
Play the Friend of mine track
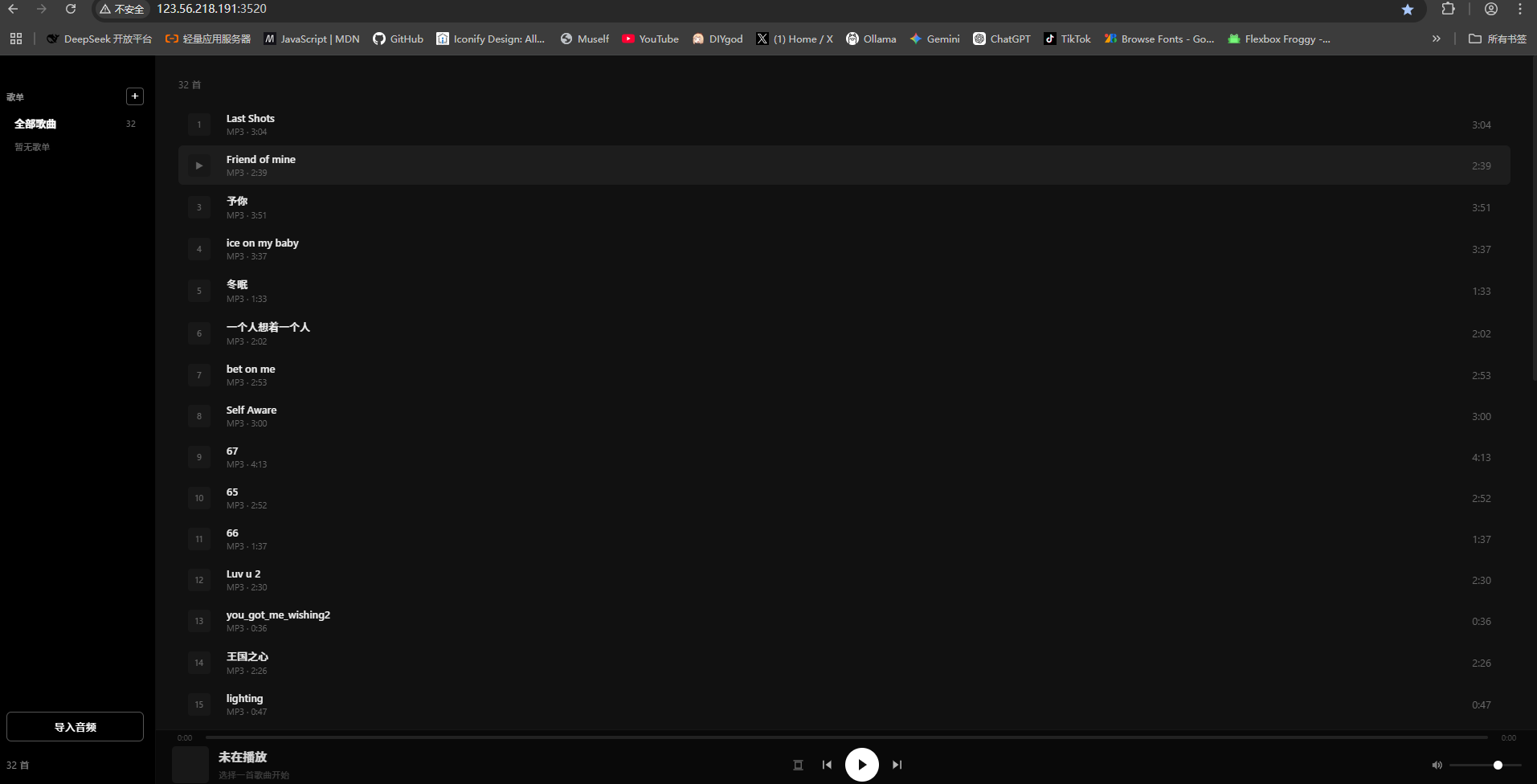coord(199,165)
